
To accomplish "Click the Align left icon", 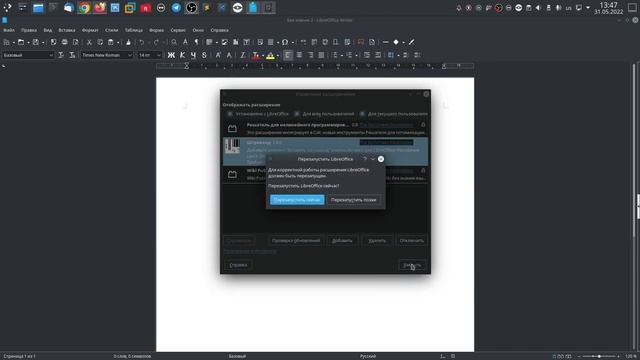I will click(x=288, y=55).
